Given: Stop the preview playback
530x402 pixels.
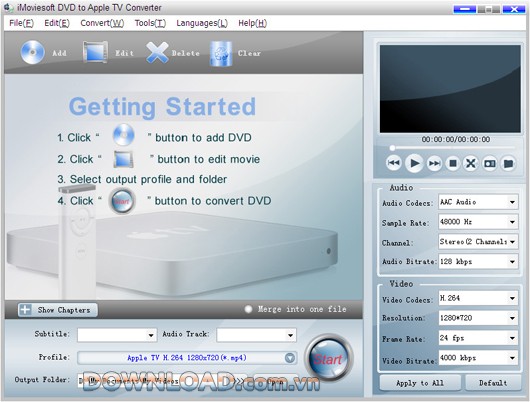Looking at the screenshot, I should click(453, 164).
